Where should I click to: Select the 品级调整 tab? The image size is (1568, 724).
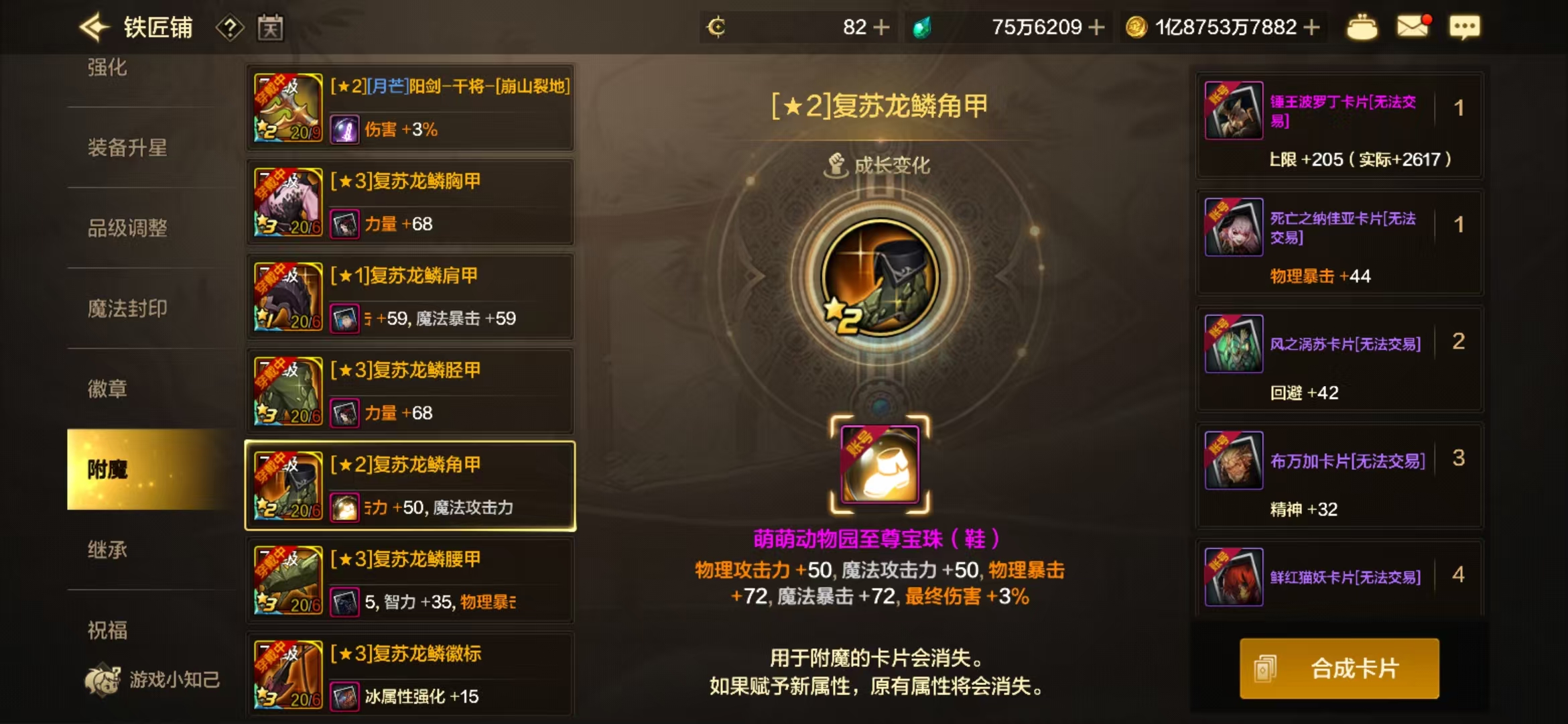pyautogui.click(x=128, y=228)
